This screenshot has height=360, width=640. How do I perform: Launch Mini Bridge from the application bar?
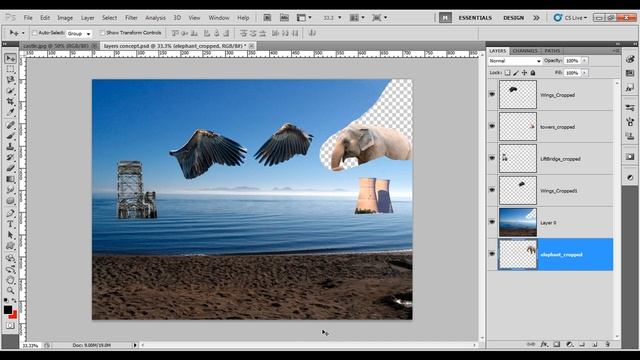284,18
